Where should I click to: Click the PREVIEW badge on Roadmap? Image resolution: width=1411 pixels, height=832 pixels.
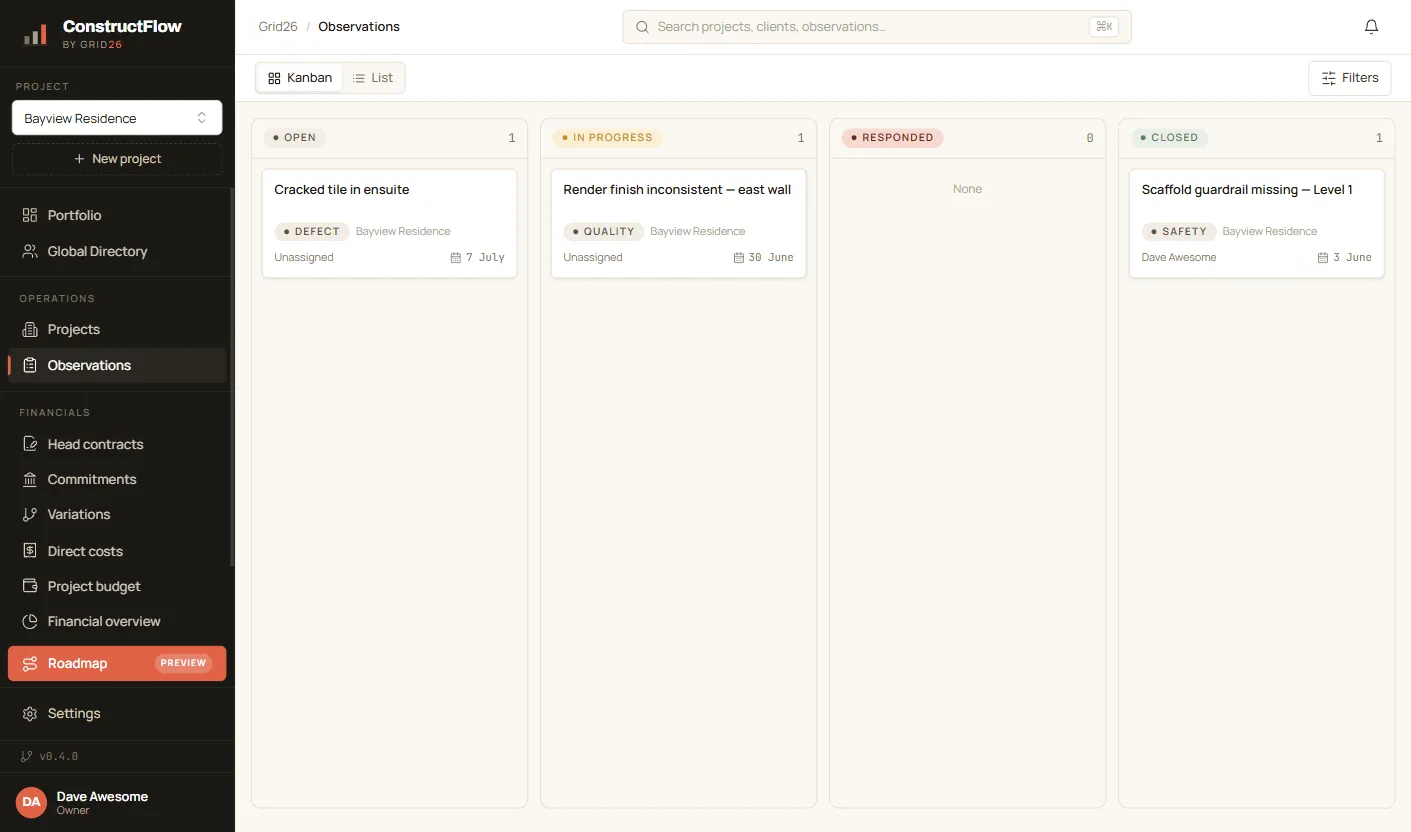pyautogui.click(x=183, y=663)
